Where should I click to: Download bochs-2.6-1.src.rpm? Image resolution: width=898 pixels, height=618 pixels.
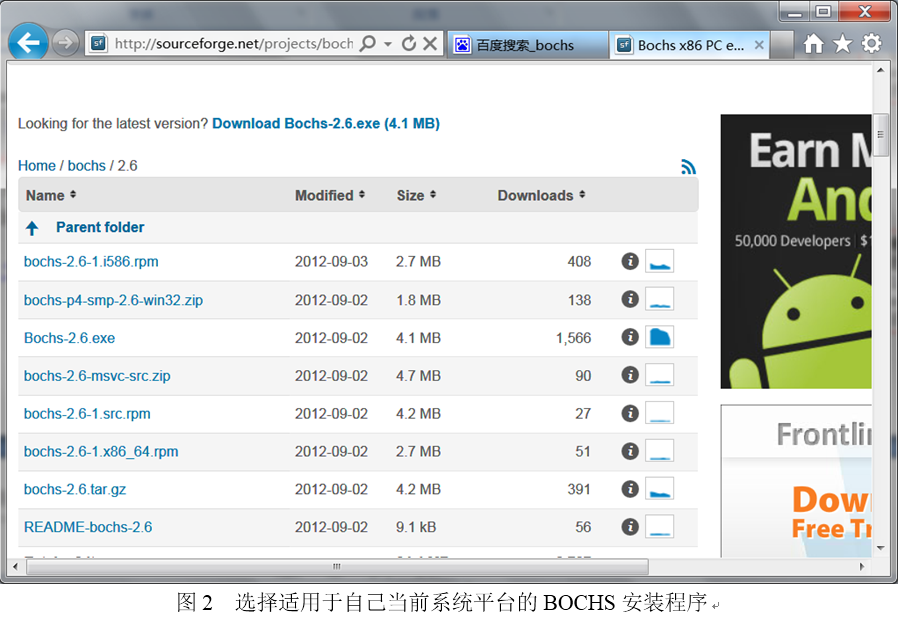87,414
